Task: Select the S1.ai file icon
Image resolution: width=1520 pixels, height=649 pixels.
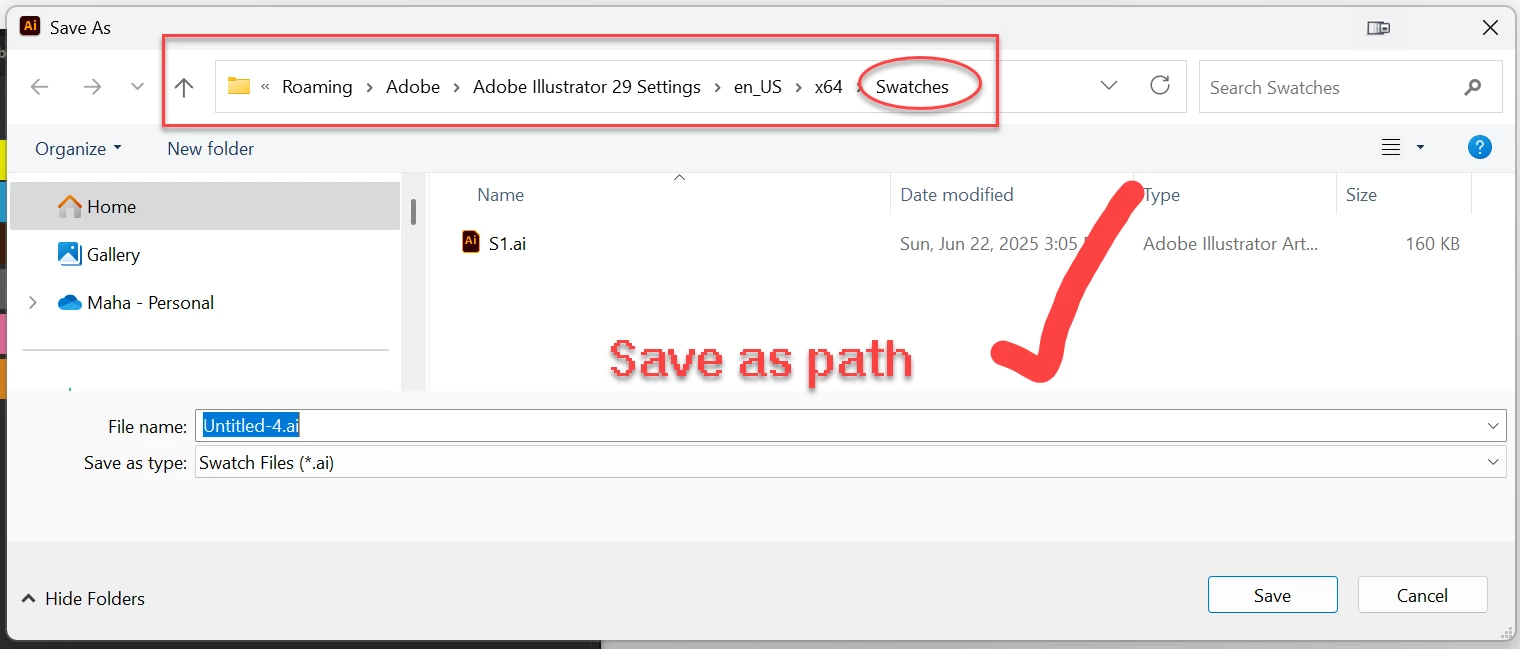Action: [471, 242]
